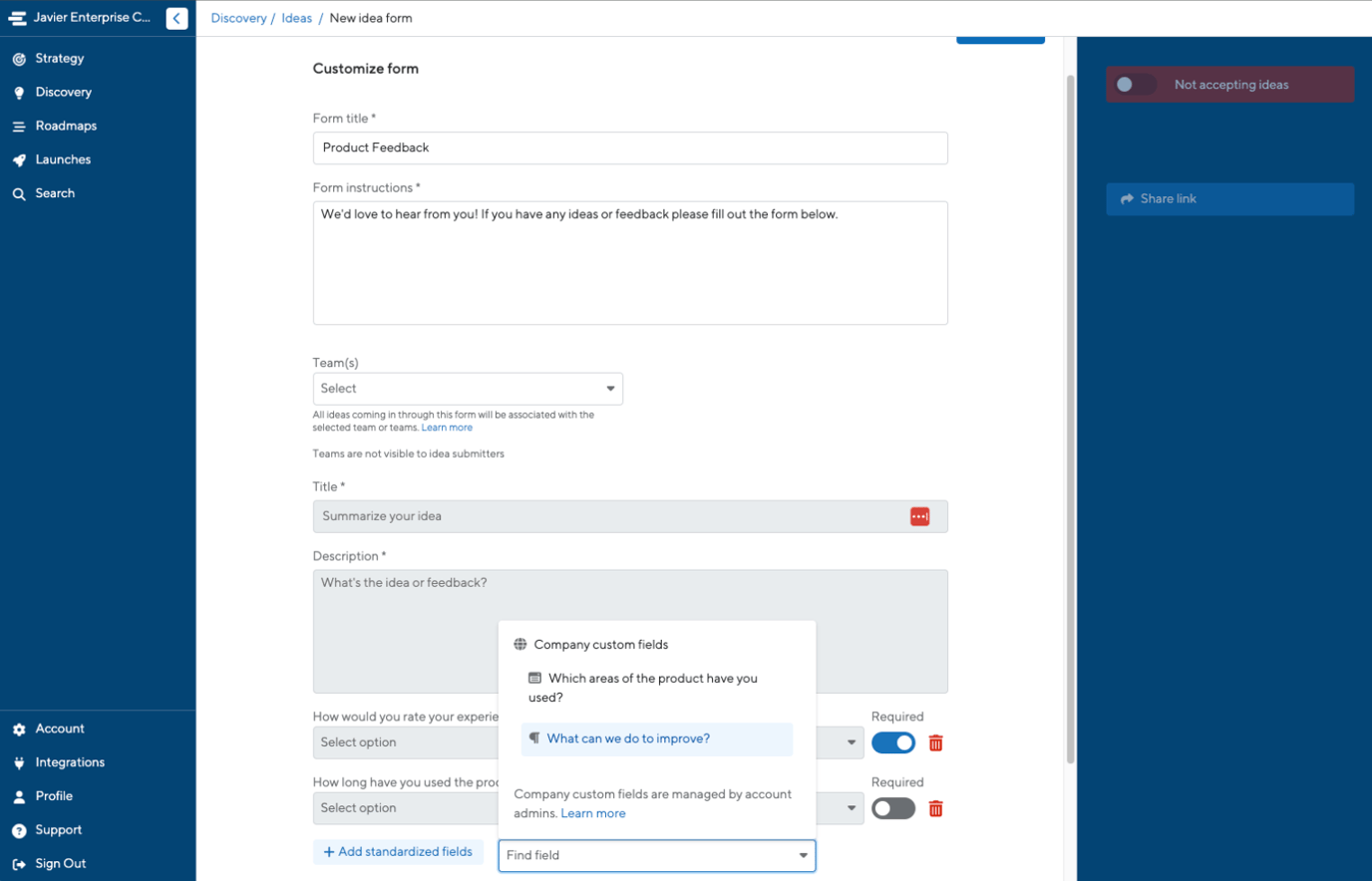This screenshot has height=881, width=1372.
Task: Collapse the sidebar using the chevron button
Action: [x=176, y=17]
